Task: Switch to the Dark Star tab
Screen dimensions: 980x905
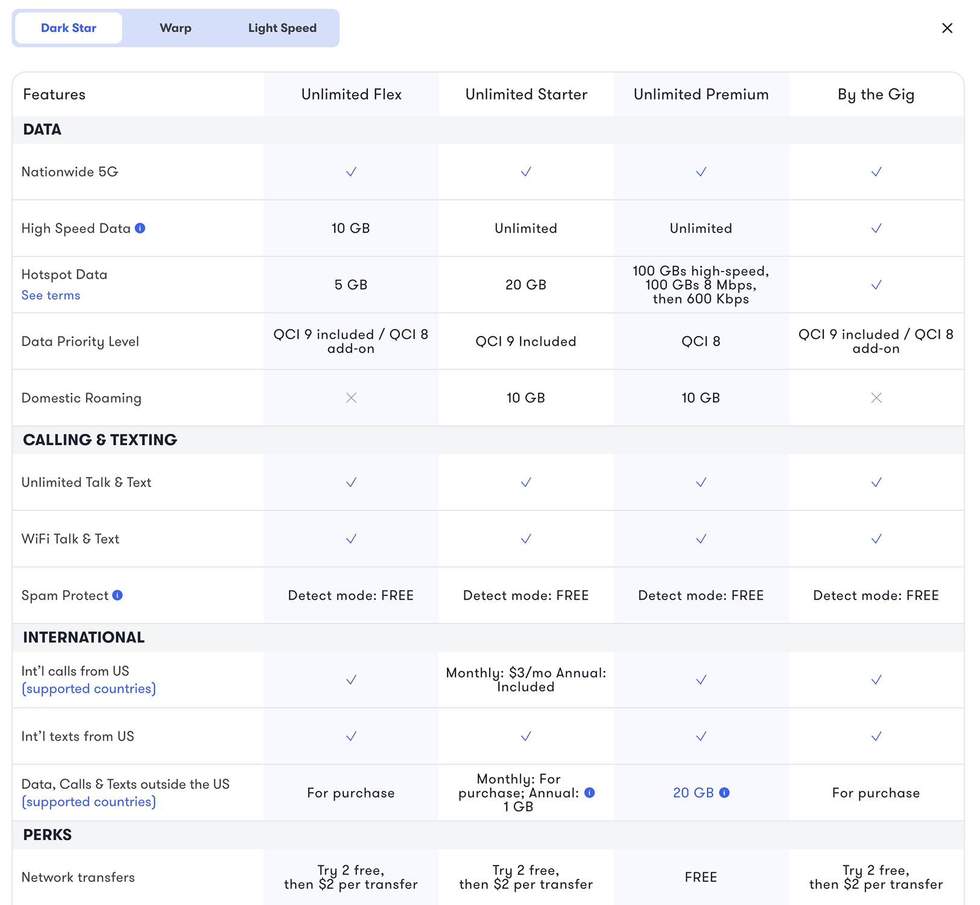Action: pyautogui.click(x=68, y=28)
